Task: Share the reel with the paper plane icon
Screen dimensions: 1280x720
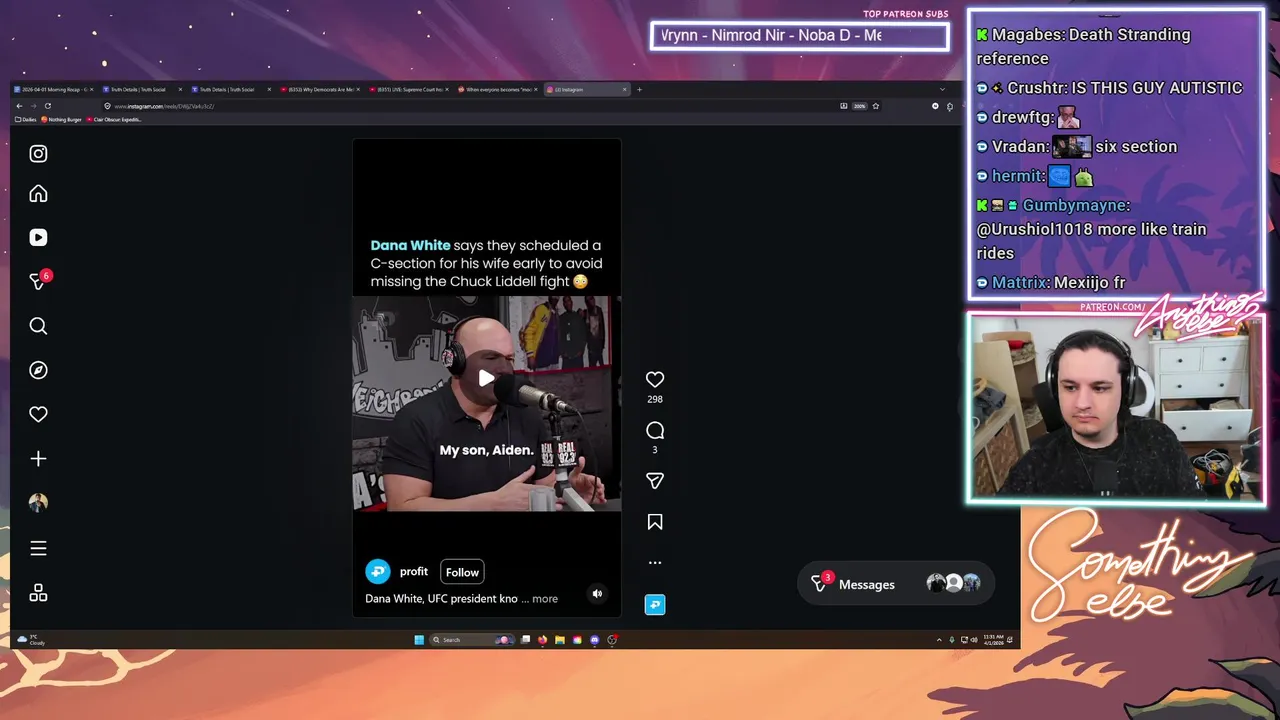Action: pyautogui.click(x=655, y=481)
